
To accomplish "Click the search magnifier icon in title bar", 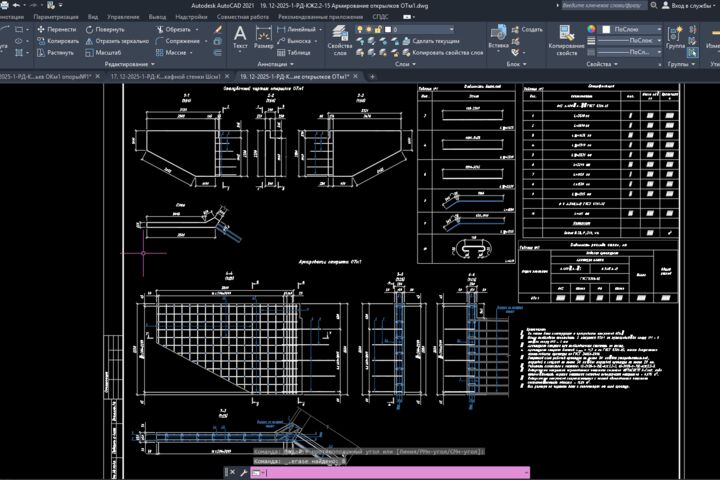I will (653, 6).
